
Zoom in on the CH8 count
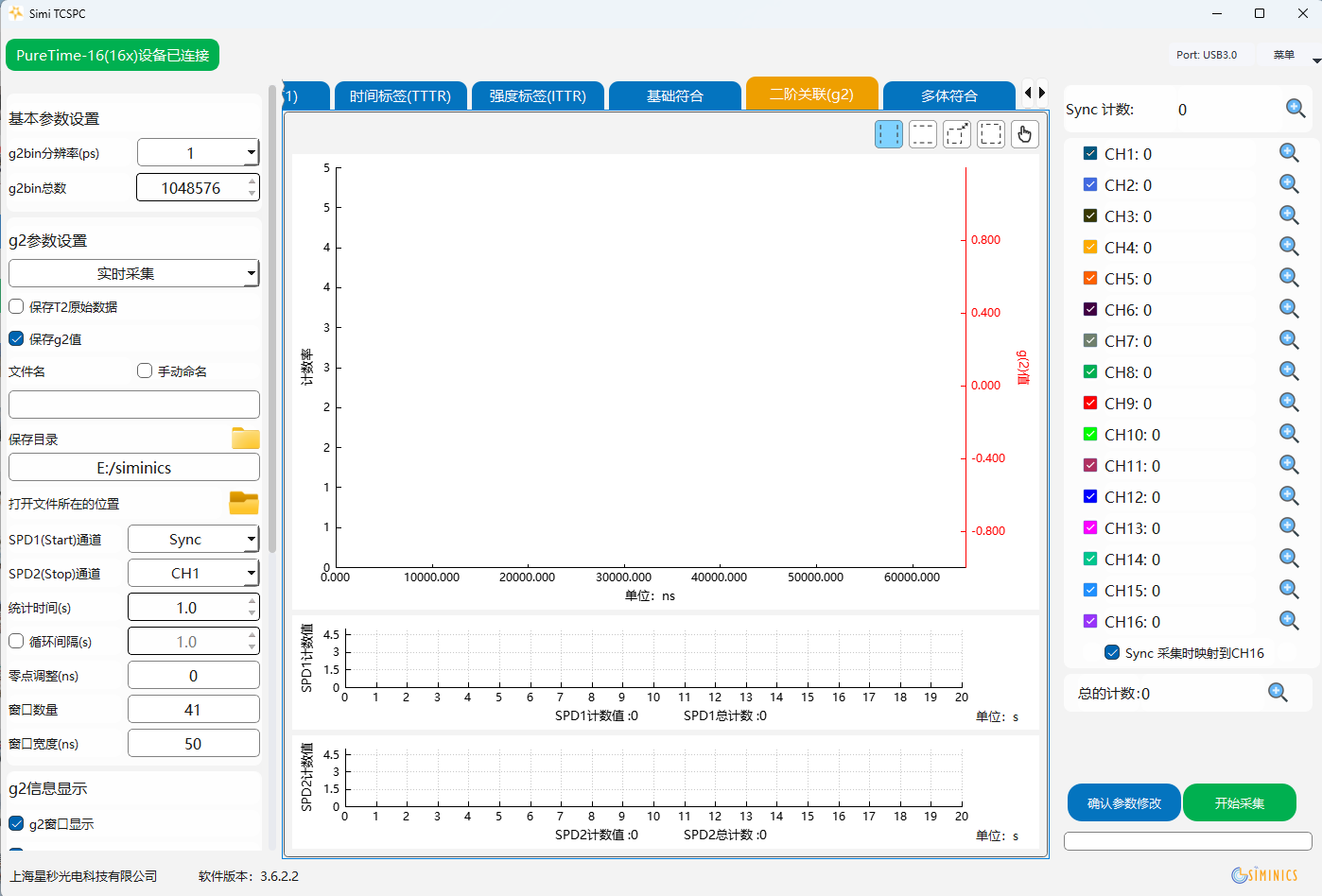(x=1288, y=370)
